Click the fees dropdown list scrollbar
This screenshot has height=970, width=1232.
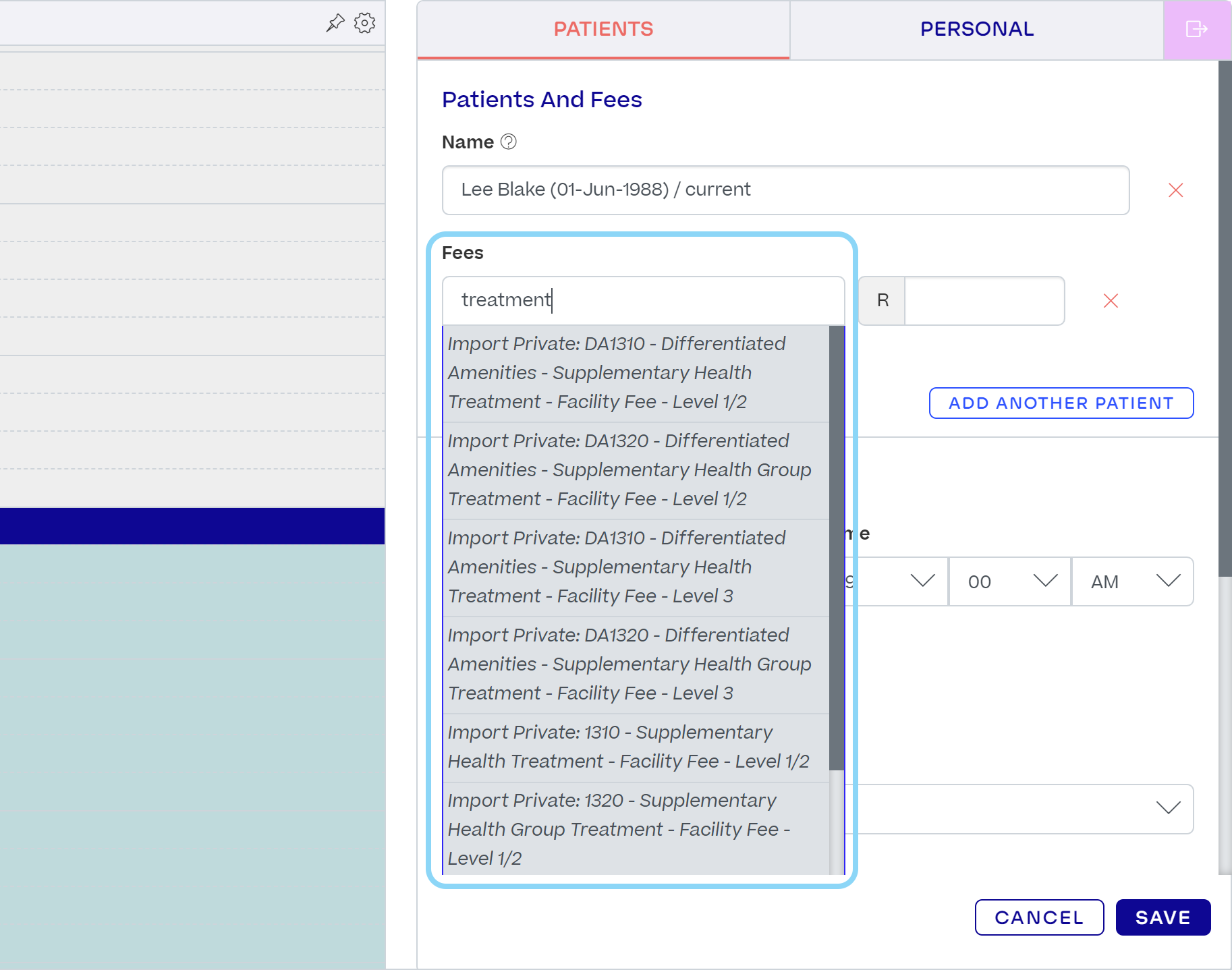pos(837,548)
